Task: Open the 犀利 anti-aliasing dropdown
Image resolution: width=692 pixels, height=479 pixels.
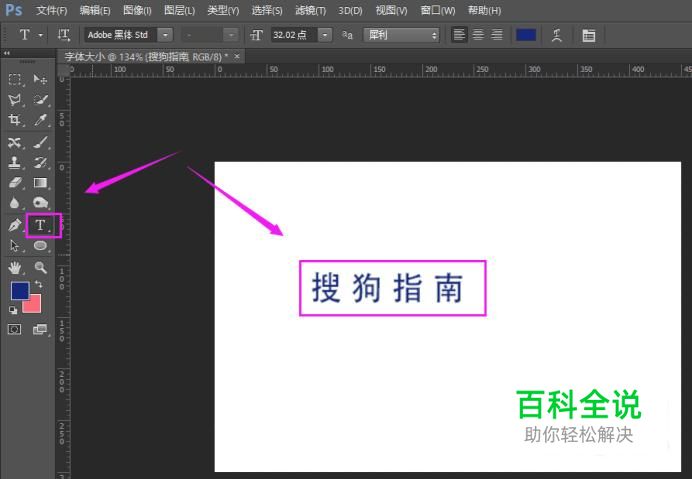Action: [x=401, y=35]
